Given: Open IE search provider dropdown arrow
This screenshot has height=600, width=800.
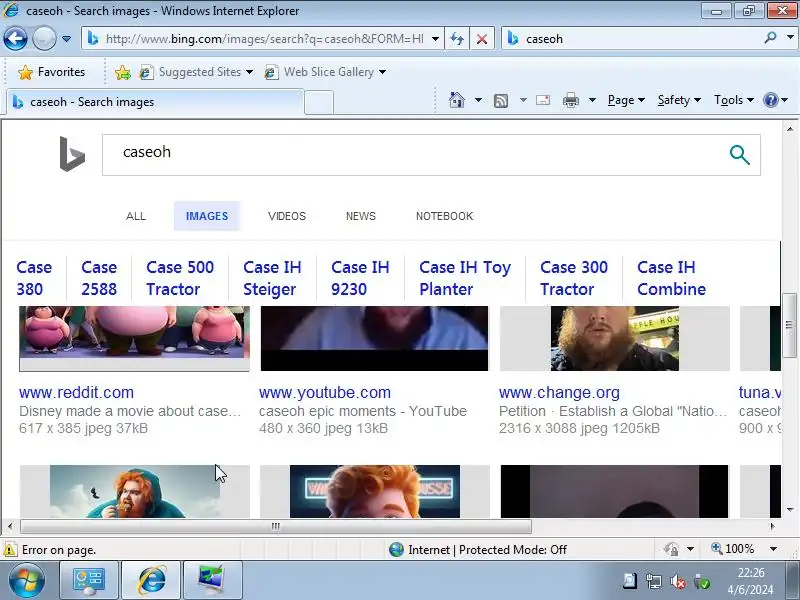Looking at the screenshot, I should (790, 38).
